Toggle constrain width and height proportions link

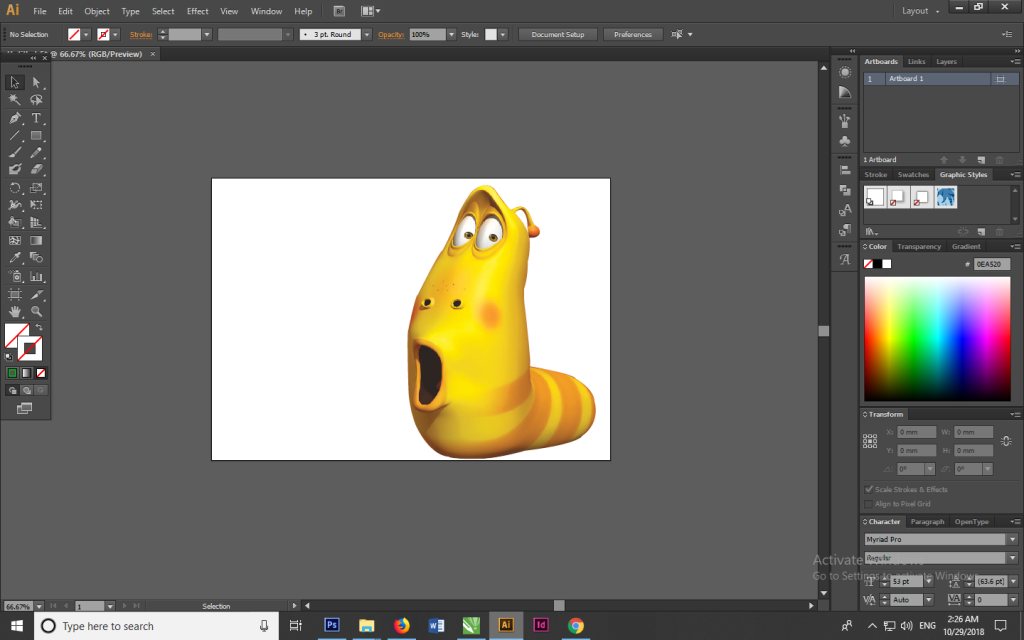[x=1005, y=441]
